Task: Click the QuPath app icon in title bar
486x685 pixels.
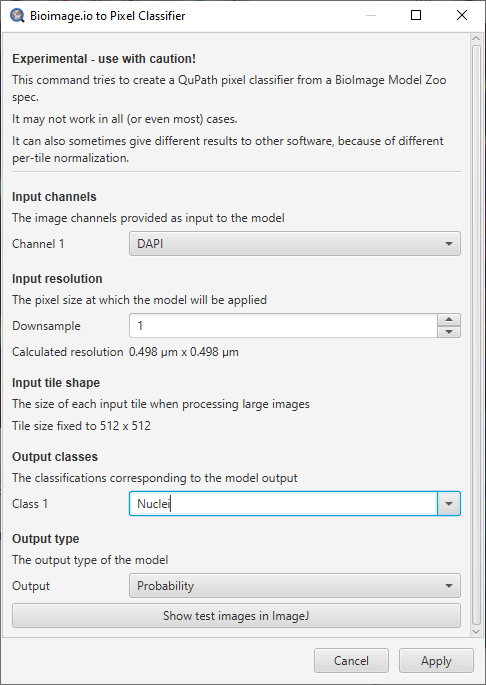Action: click(x=17, y=16)
